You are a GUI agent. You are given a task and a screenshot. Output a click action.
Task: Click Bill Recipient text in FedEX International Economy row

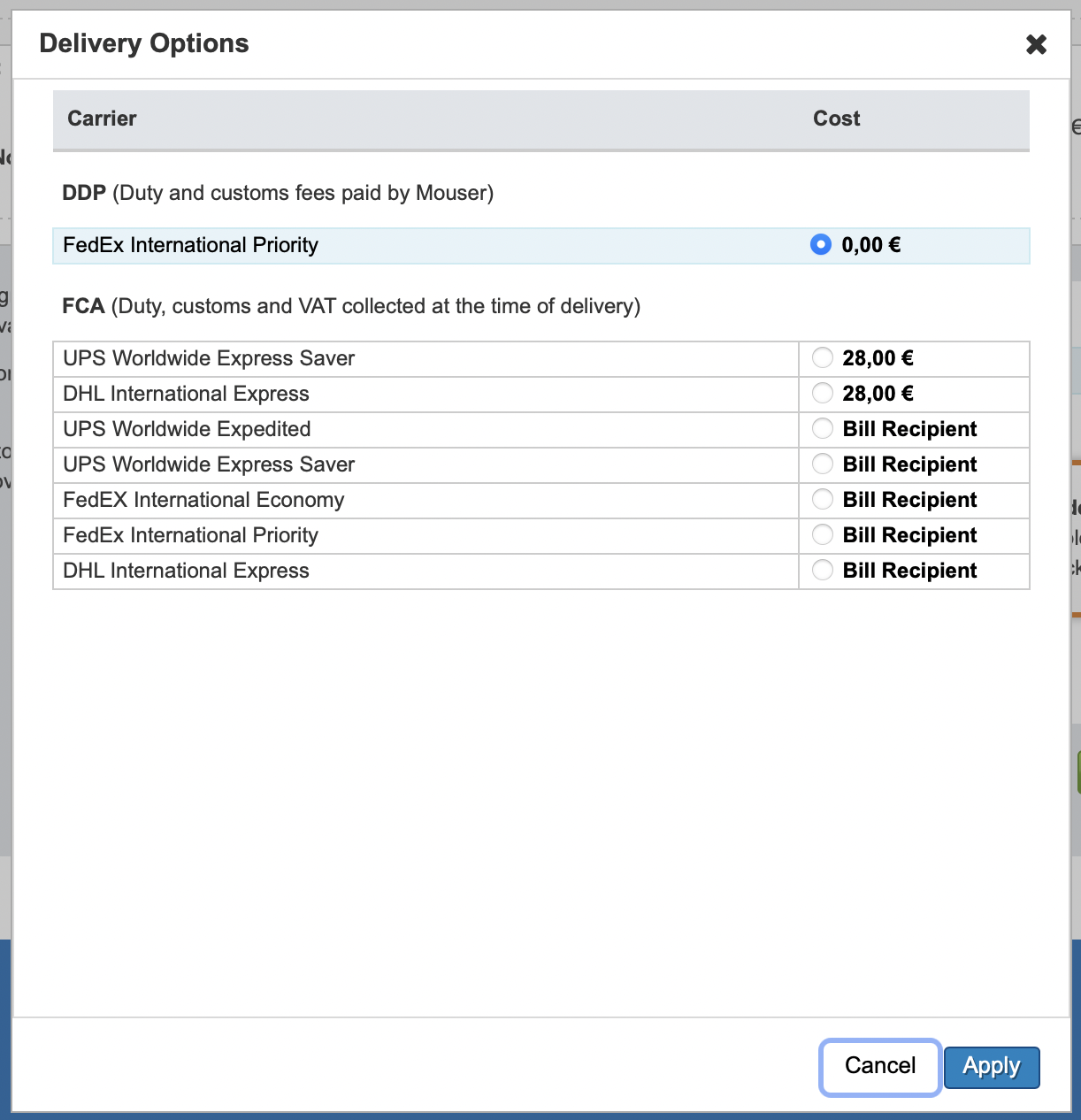pos(909,500)
